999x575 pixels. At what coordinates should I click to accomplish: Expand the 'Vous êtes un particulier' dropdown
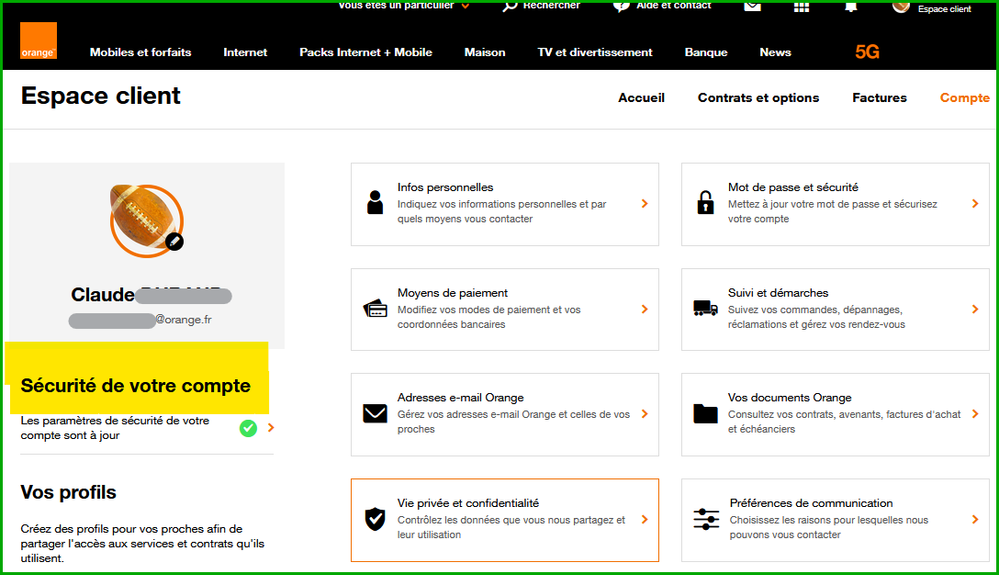[x=465, y=6]
